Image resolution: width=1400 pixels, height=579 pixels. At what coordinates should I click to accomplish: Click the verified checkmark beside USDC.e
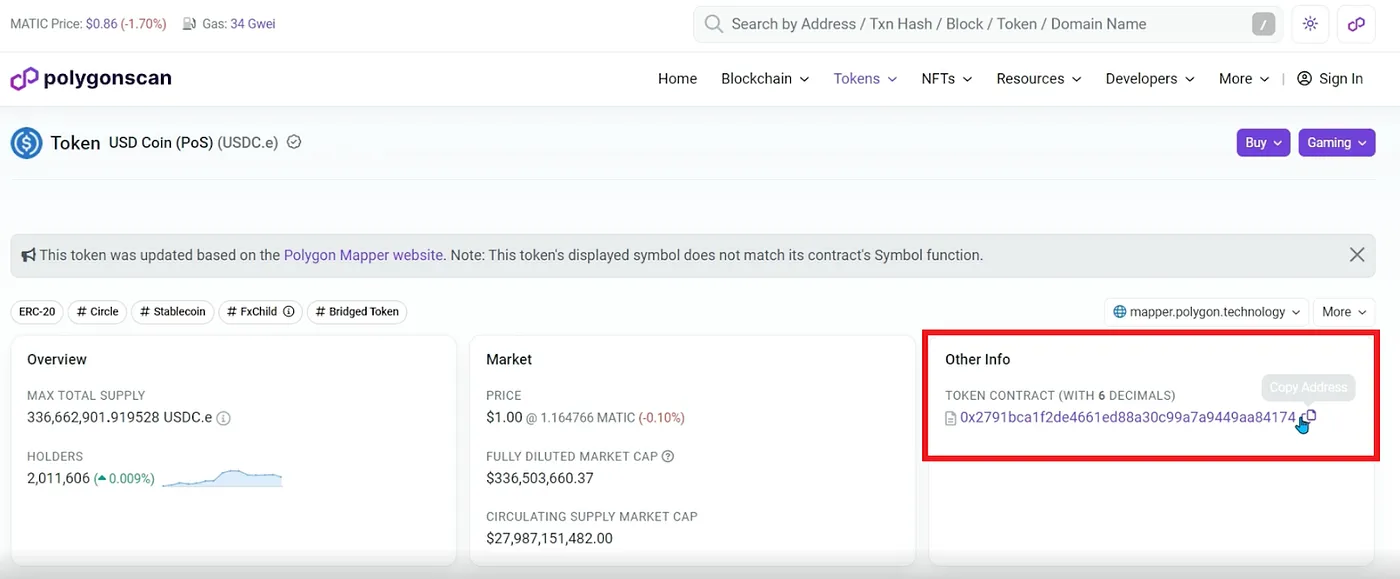click(294, 143)
